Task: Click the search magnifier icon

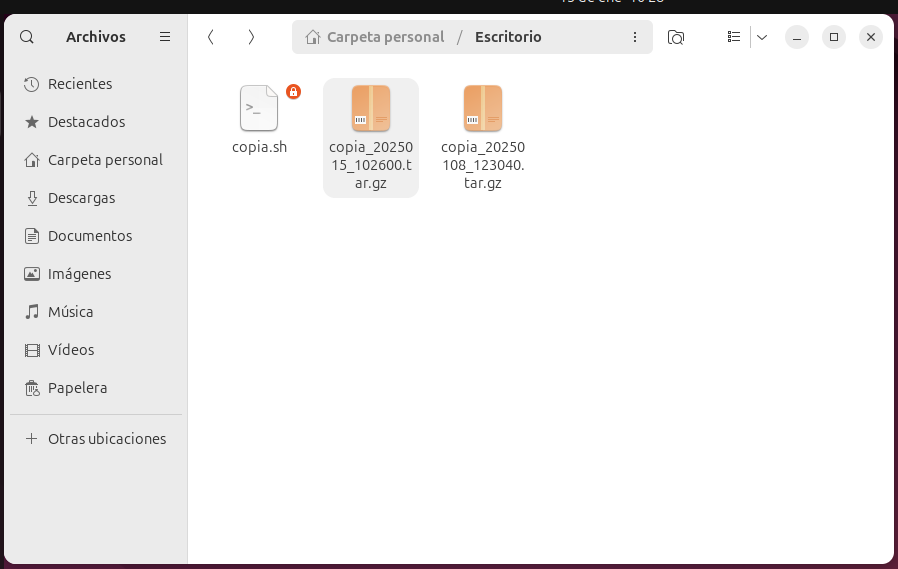Action: coord(27,37)
